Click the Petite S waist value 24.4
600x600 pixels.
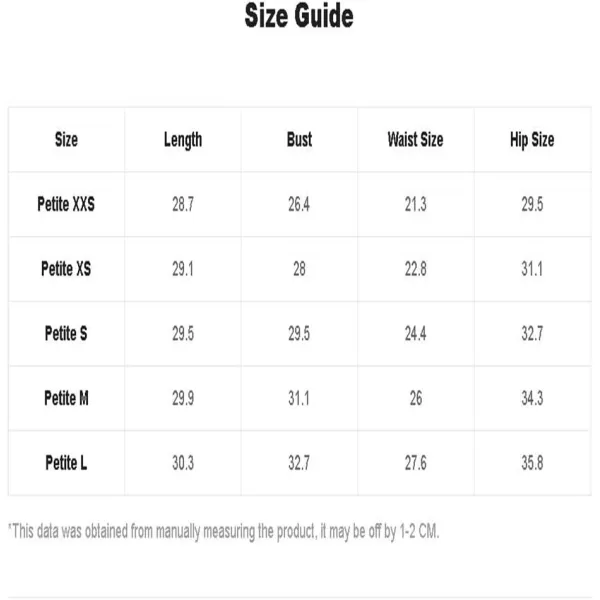pyautogui.click(x=416, y=333)
